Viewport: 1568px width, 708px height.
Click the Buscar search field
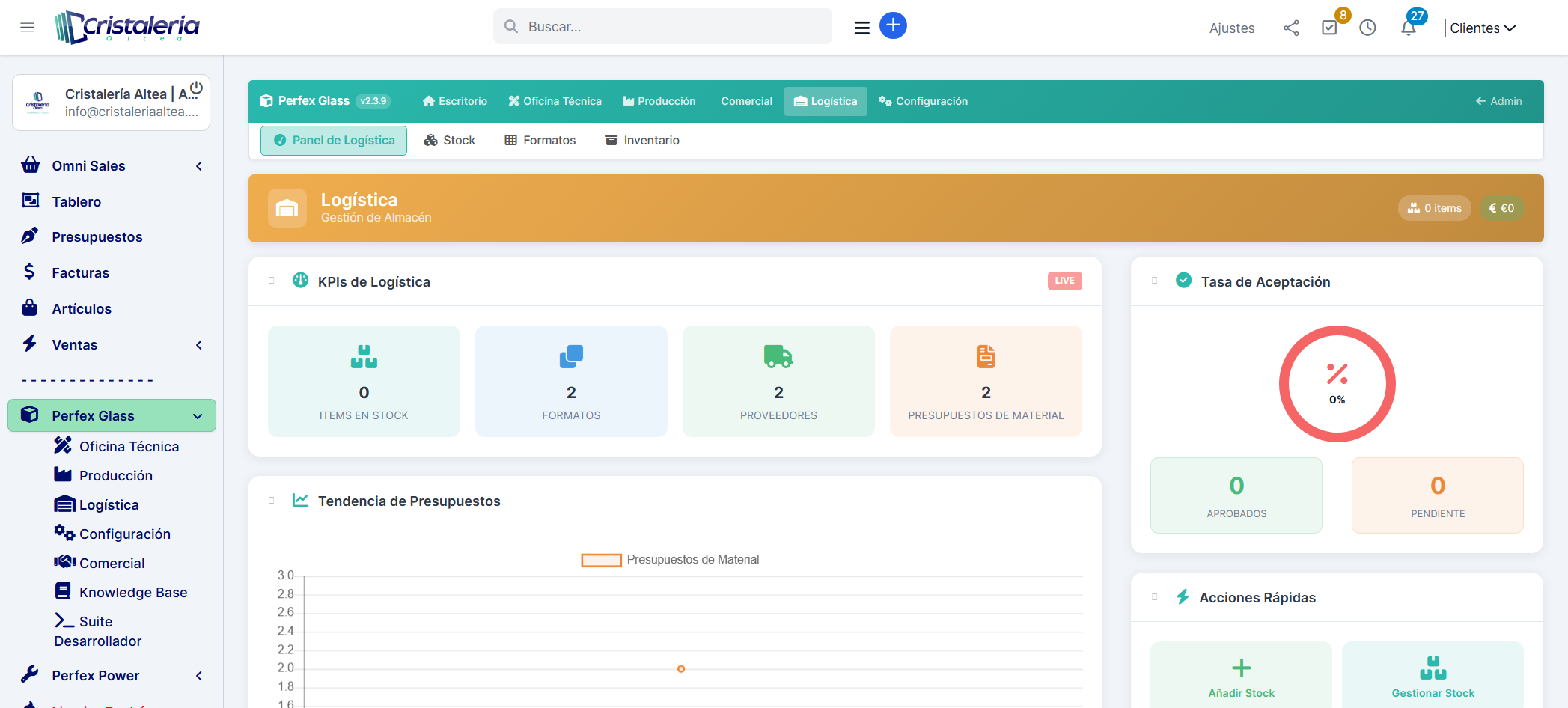[662, 27]
